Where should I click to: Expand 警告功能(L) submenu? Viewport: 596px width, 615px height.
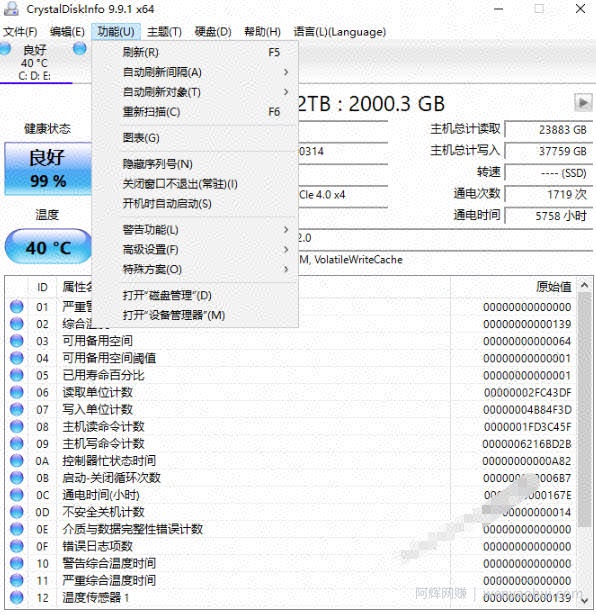click(195, 229)
